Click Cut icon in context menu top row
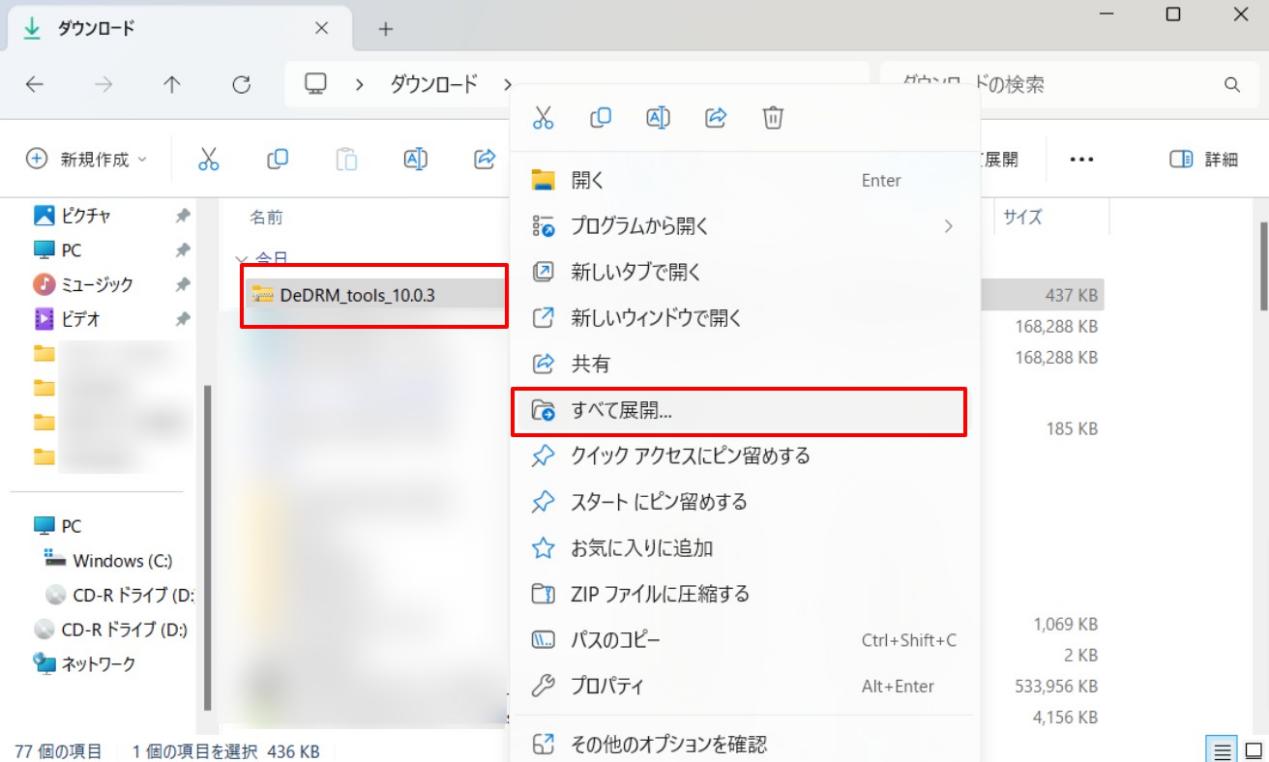The width and height of the screenshot is (1269, 762). 542,120
